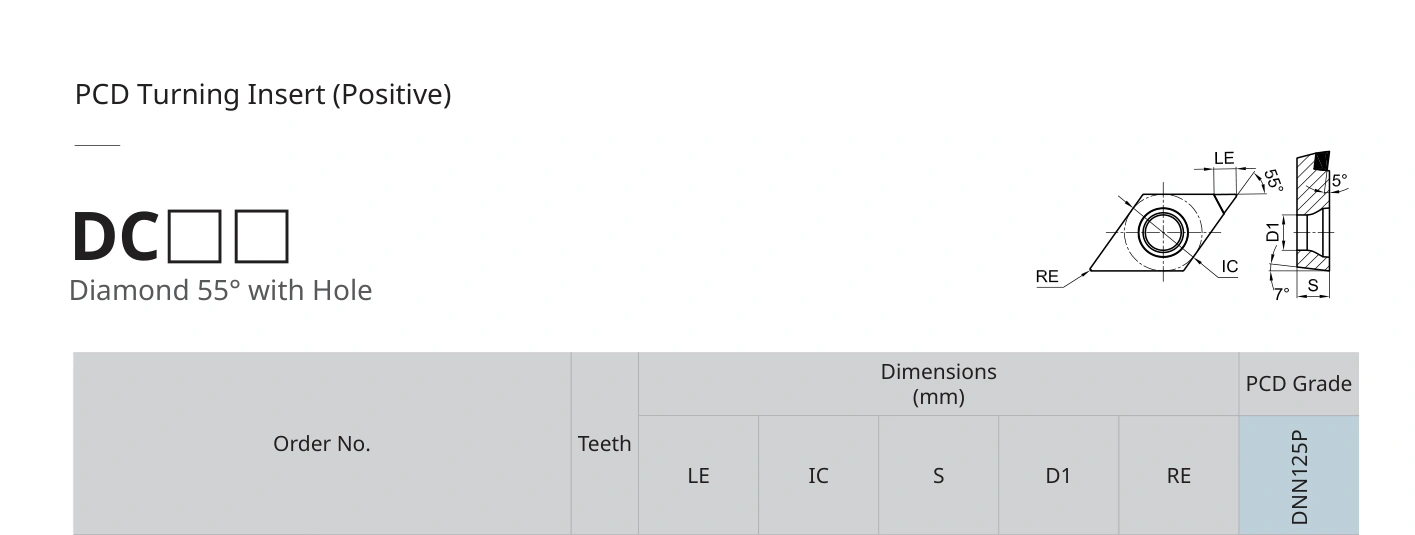Click the first empty square after DC
The width and height of the screenshot is (1415, 535).
tap(195, 235)
